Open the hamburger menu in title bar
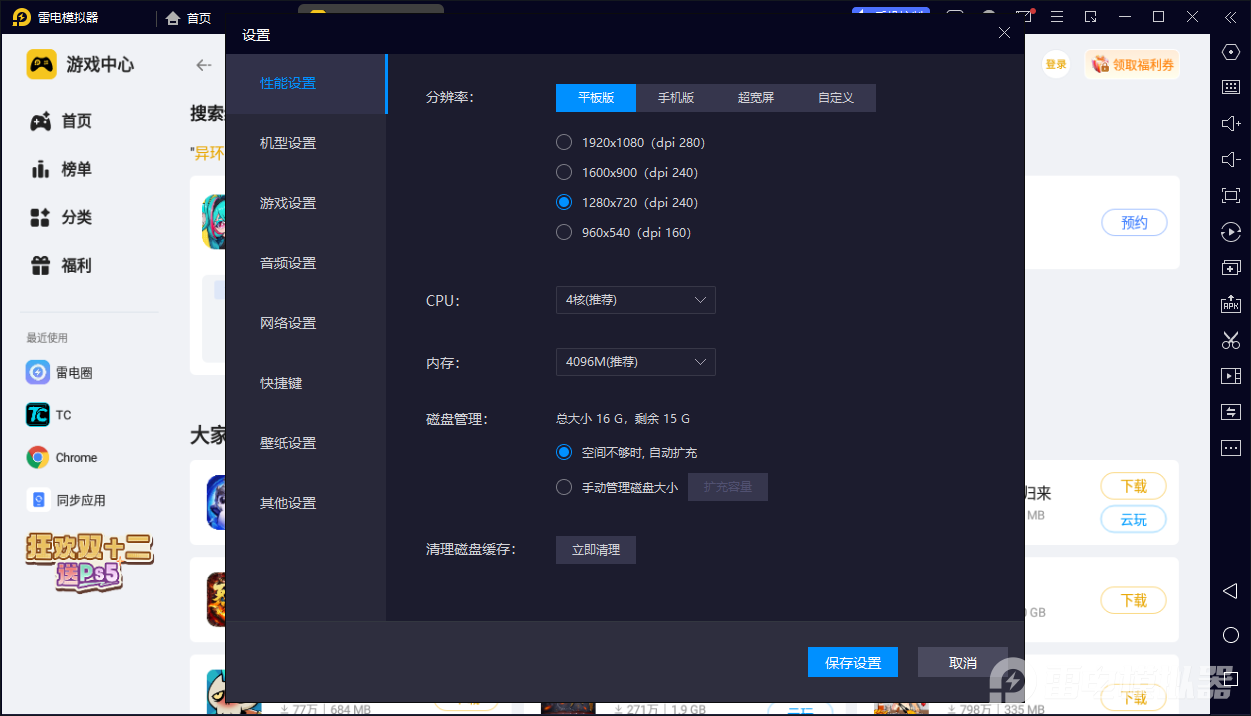The image size is (1251, 716). [x=1057, y=17]
